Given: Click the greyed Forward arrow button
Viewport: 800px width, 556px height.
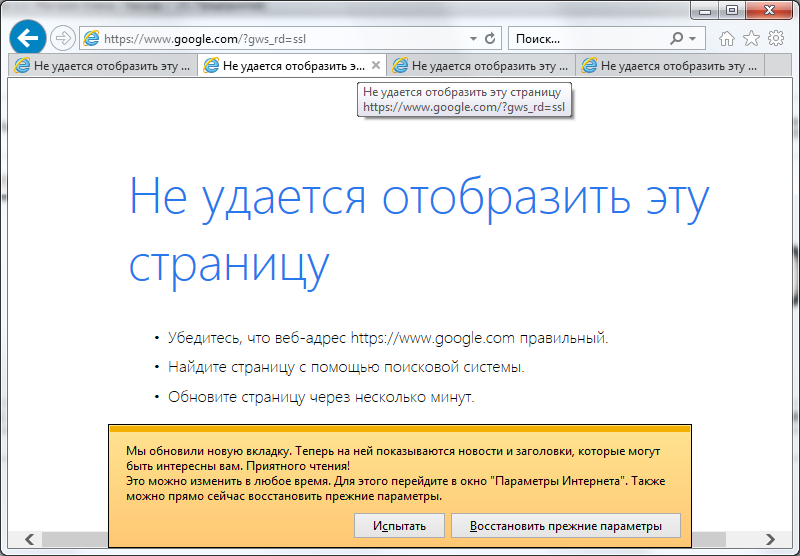Looking at the screenshot, I should [x=63, y=38].
